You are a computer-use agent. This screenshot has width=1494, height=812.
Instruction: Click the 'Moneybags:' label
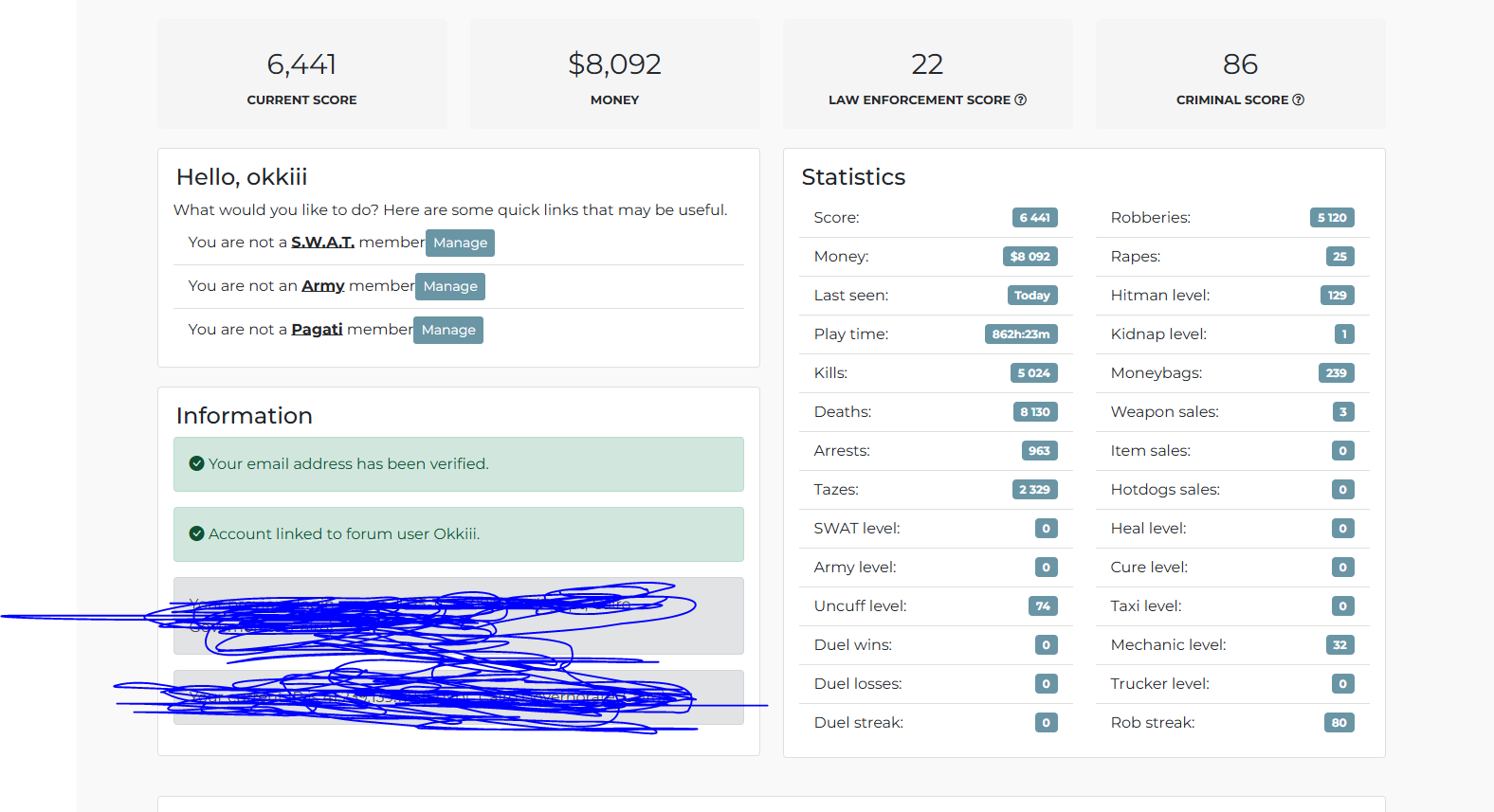tap(1157, 373)
